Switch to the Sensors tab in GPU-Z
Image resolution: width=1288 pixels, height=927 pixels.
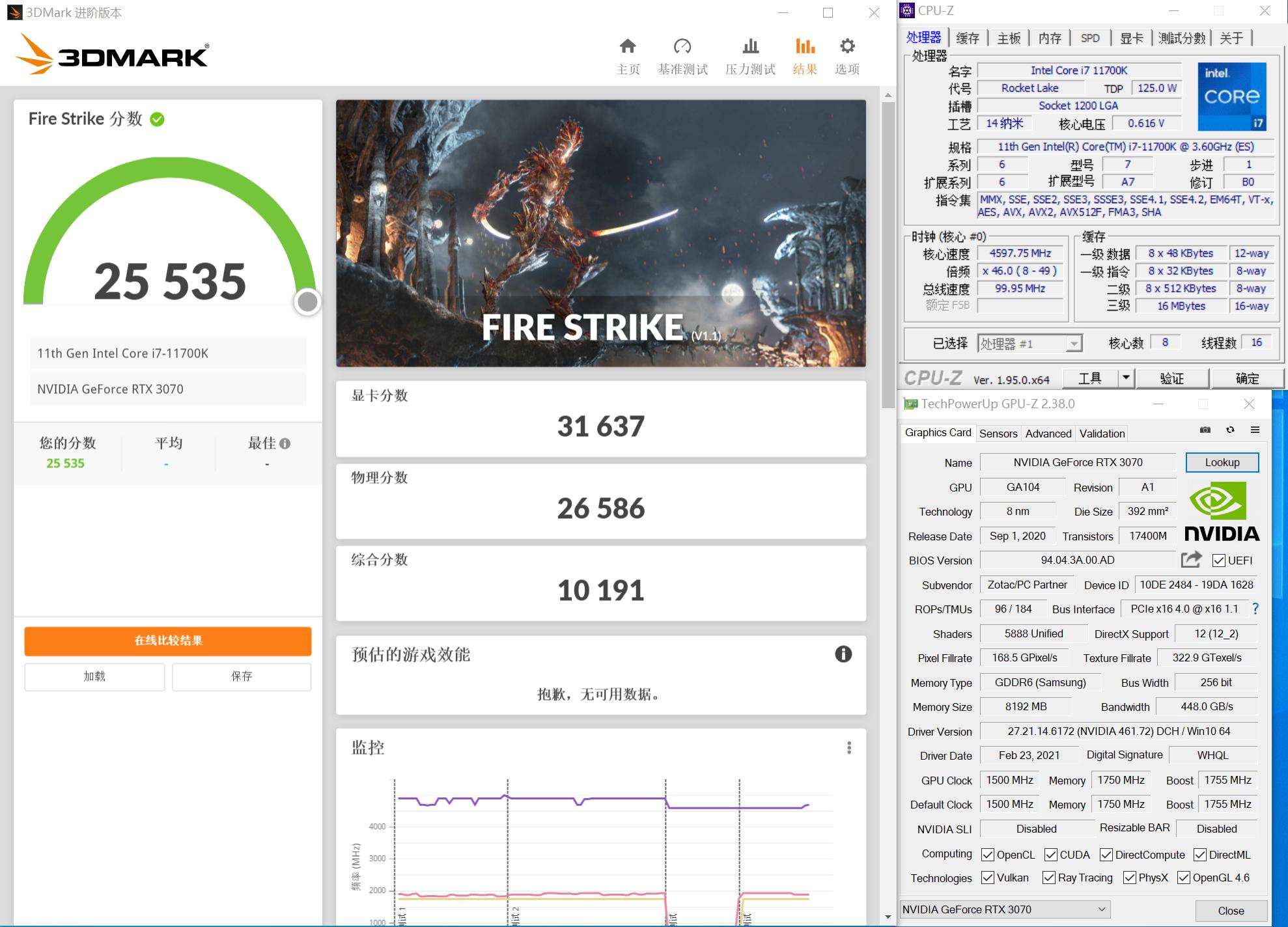click(x=998, y=433)
